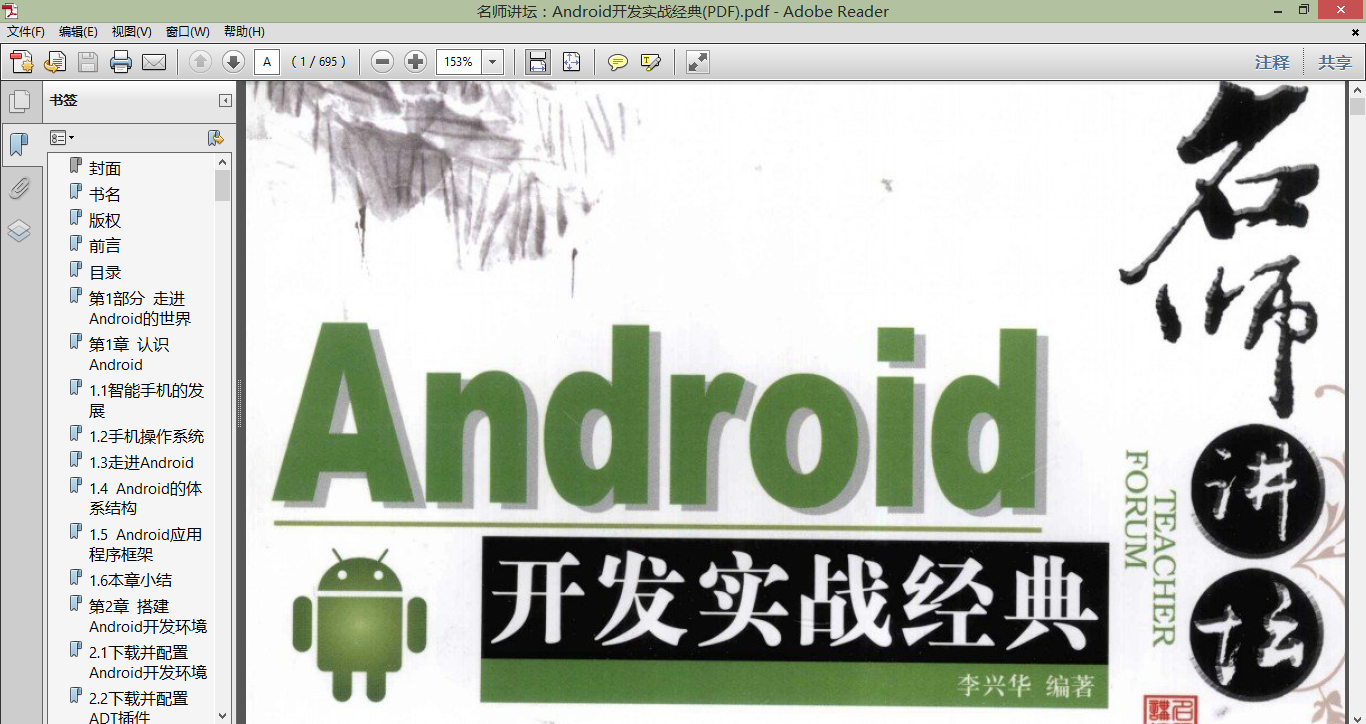The image size is (1366, 724).
Task: Print the document with printer icon
Action: (121, 62)
